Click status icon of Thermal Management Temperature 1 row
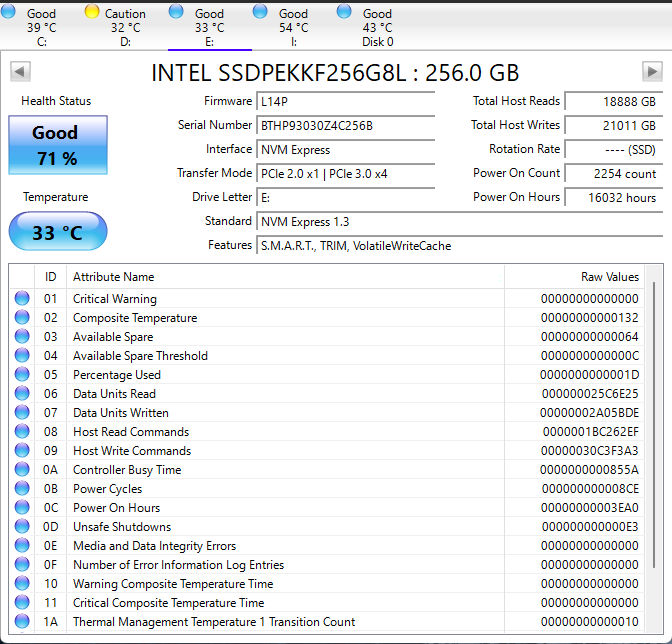This screenshot has width=672, height=644. coord(22,621)
